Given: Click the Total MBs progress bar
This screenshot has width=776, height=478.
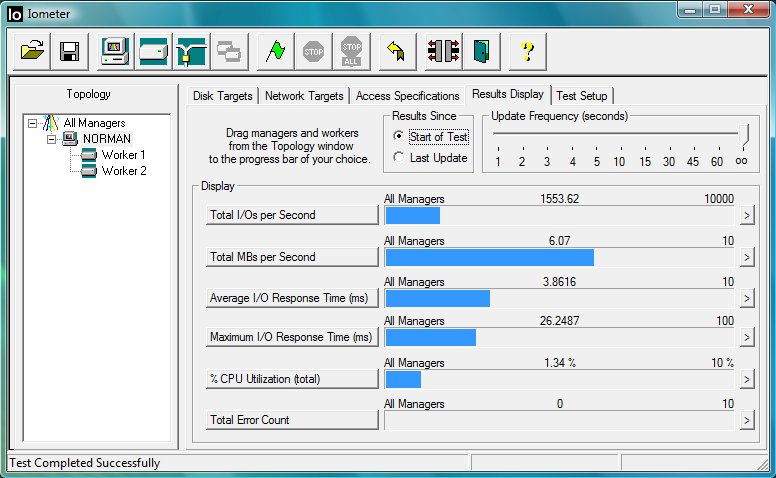Looking at the screenshot, I should tap(559, 258).
